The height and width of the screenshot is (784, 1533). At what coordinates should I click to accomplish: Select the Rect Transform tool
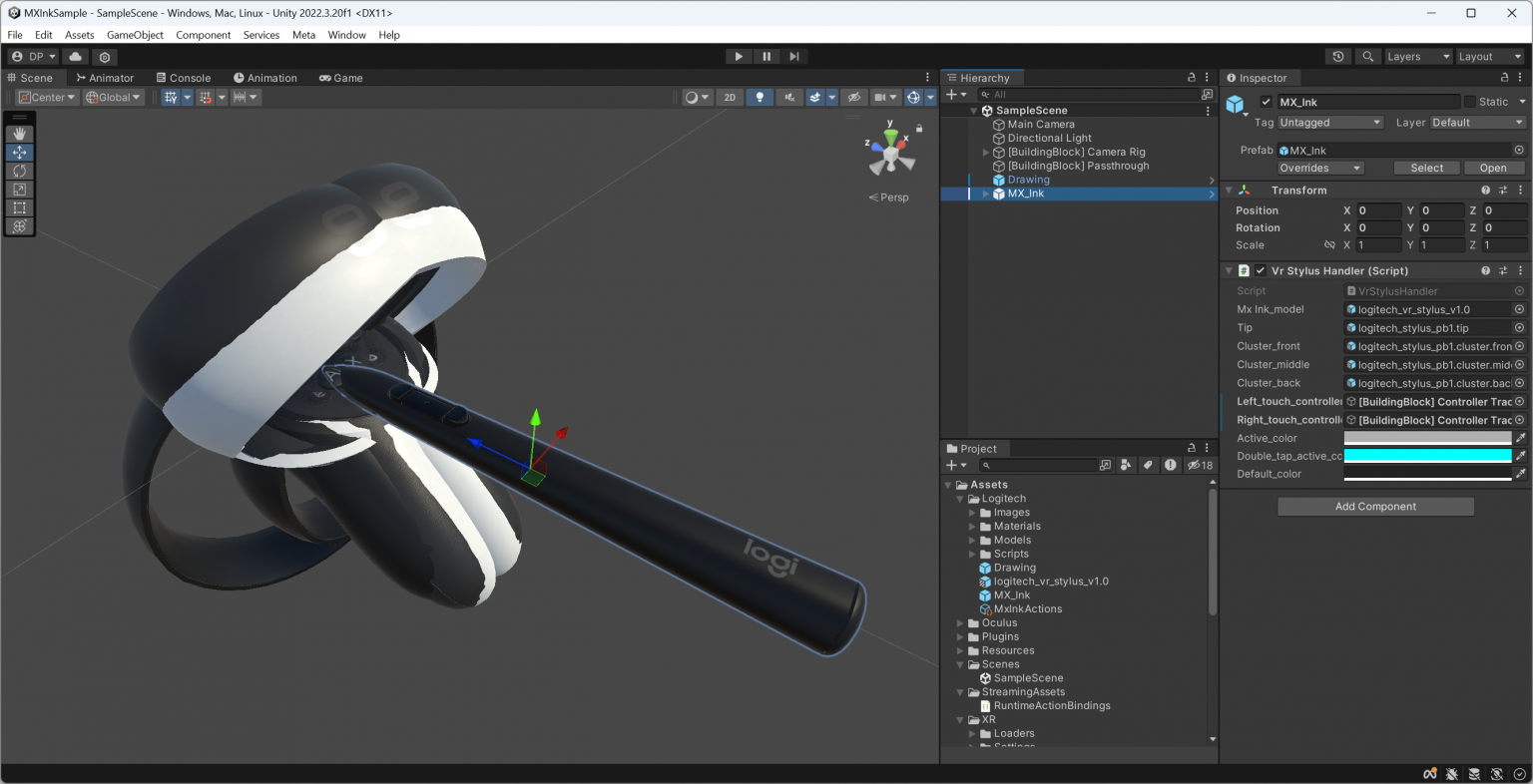point(20,207)
